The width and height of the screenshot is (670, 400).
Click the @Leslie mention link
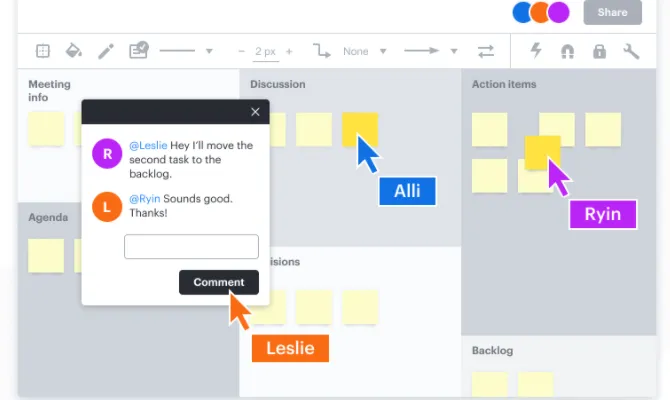pos(146,145)
